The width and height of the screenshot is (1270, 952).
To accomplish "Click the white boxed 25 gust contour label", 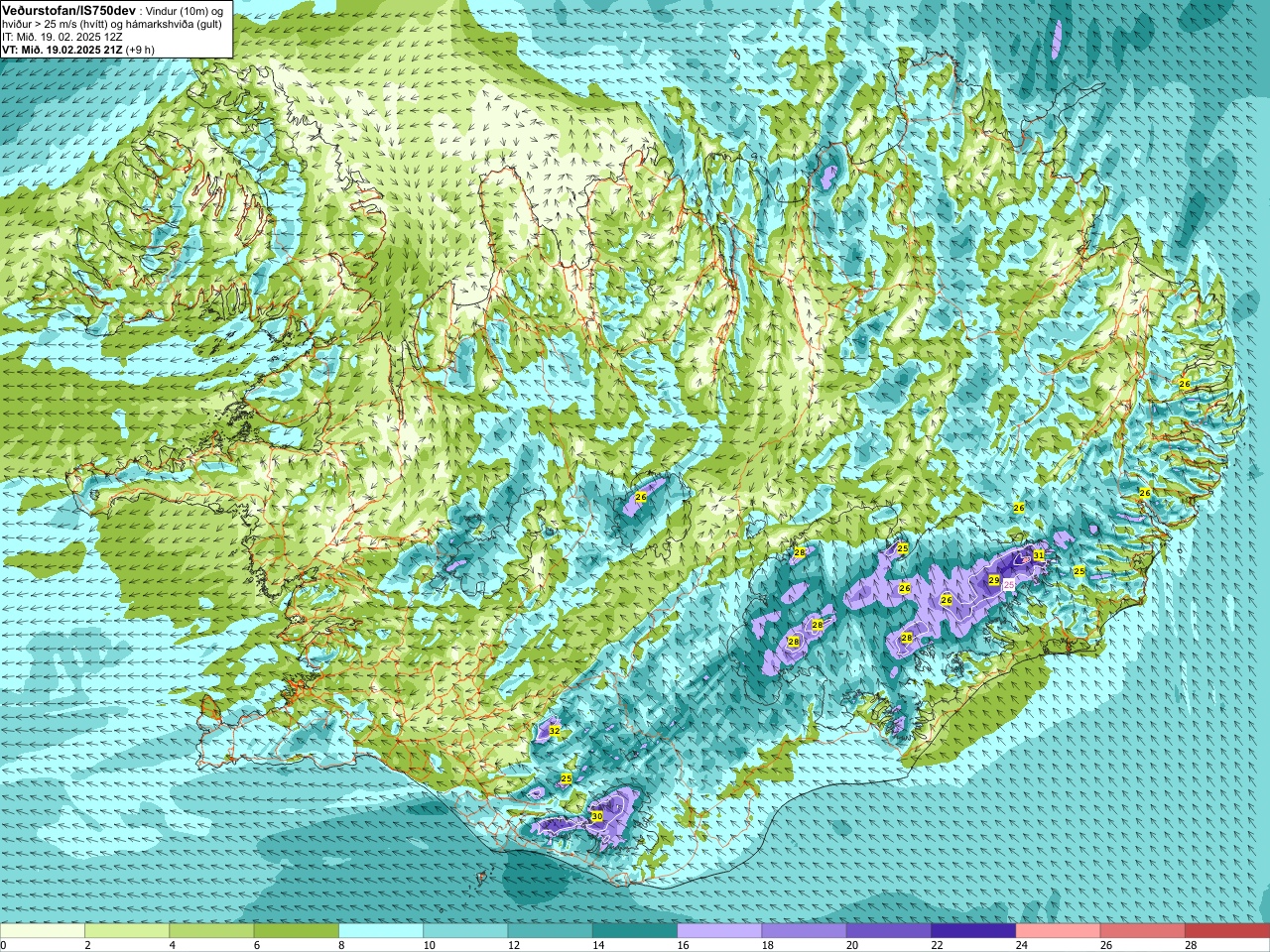I will 1009,586.
